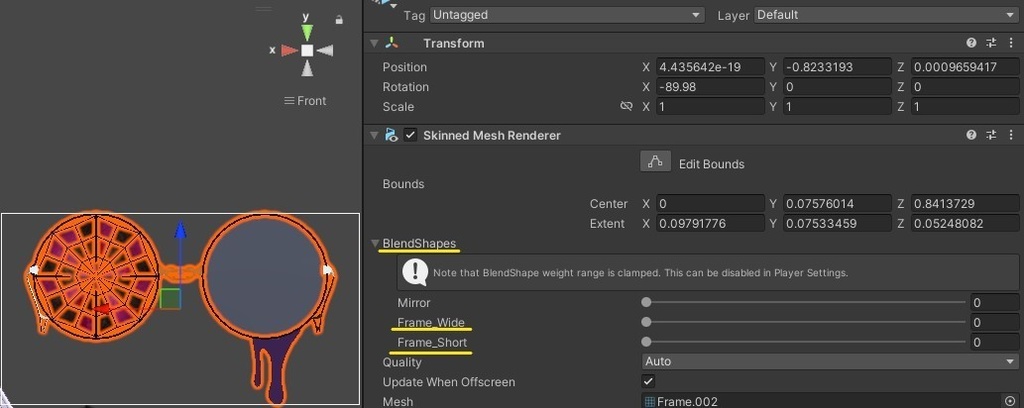Open Transform component presets icon
This screenshot has height=408, width=1024.
pos(991,43)
